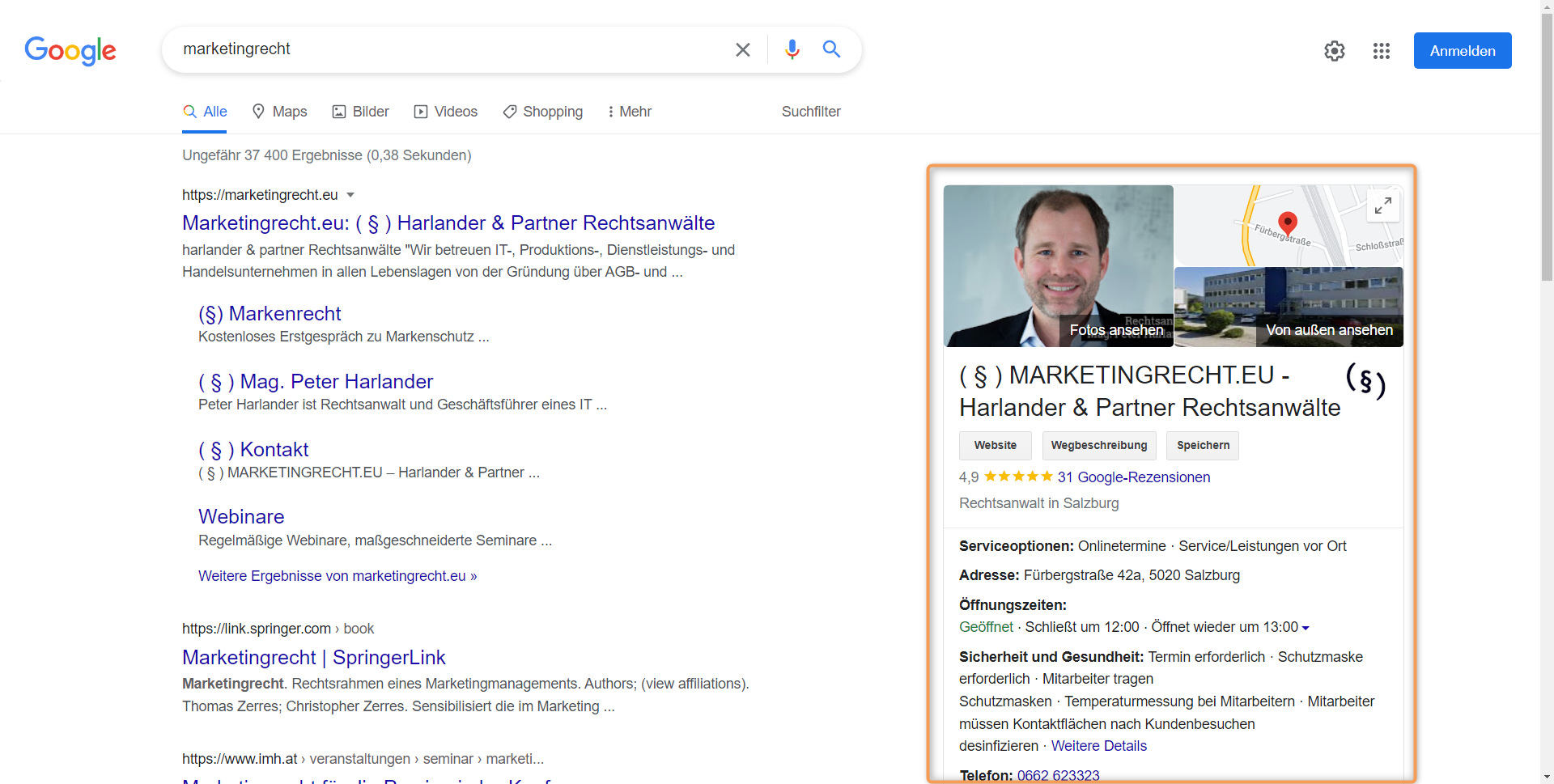Click the blue magnifying glass search icon

[x=831, y=49]
